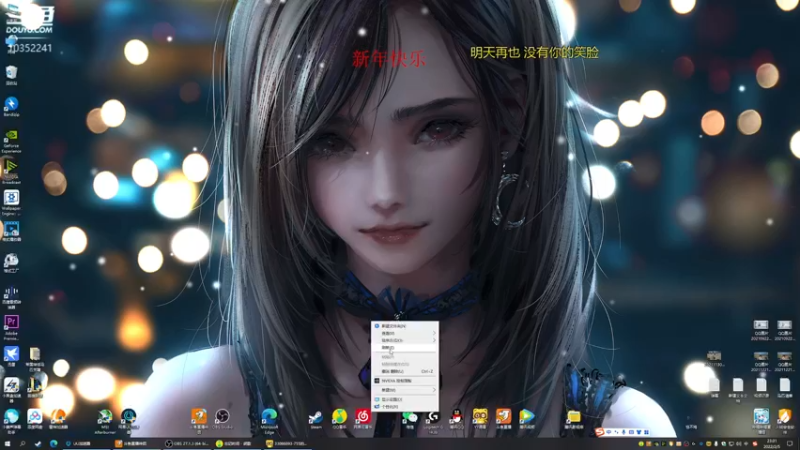Screen dimensions: 800x450
Task: Open GeForce Experience desktop shortcut
Action: click(x=11, y=140)
